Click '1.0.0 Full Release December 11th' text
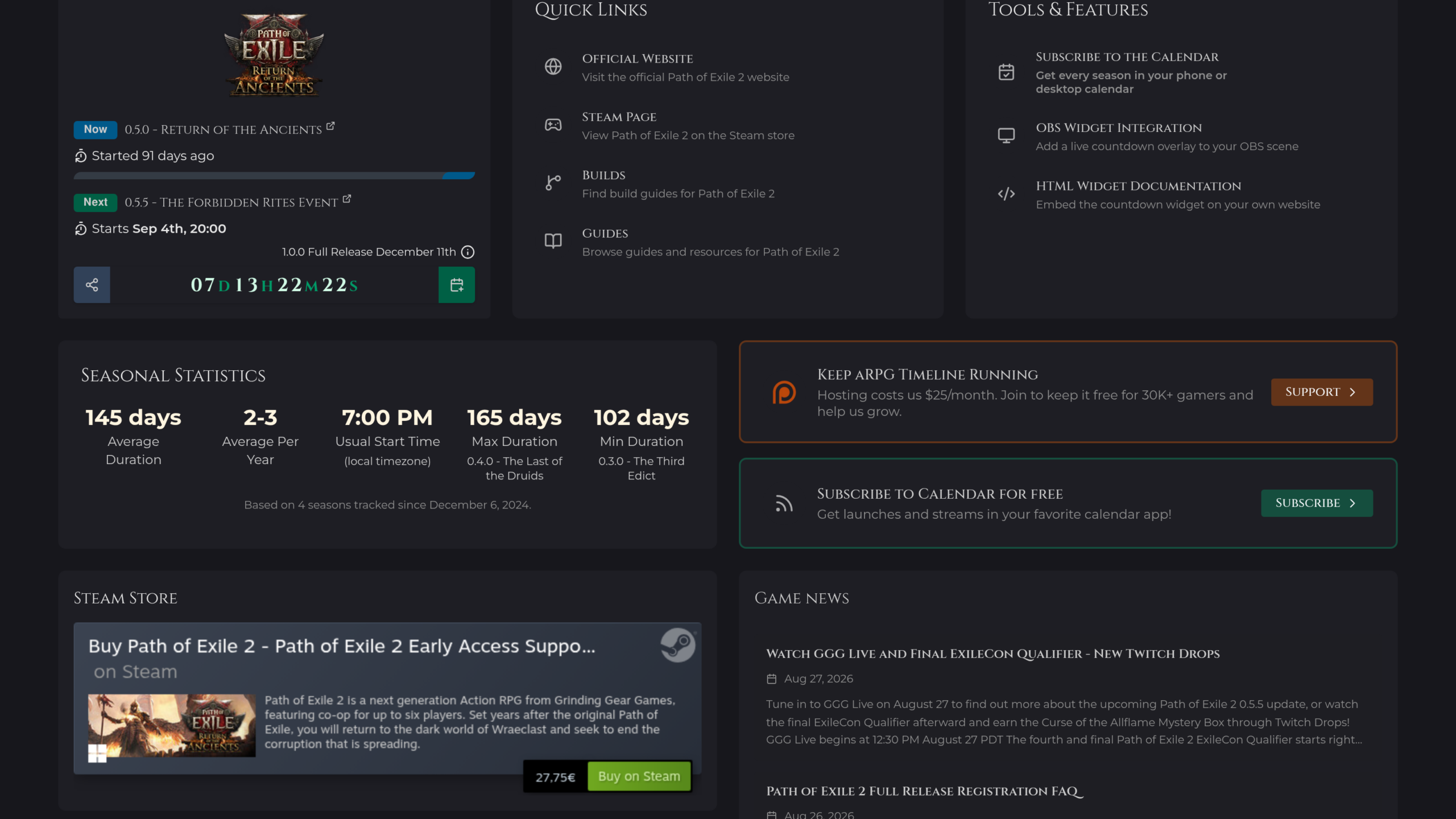 tap(369, 252)
